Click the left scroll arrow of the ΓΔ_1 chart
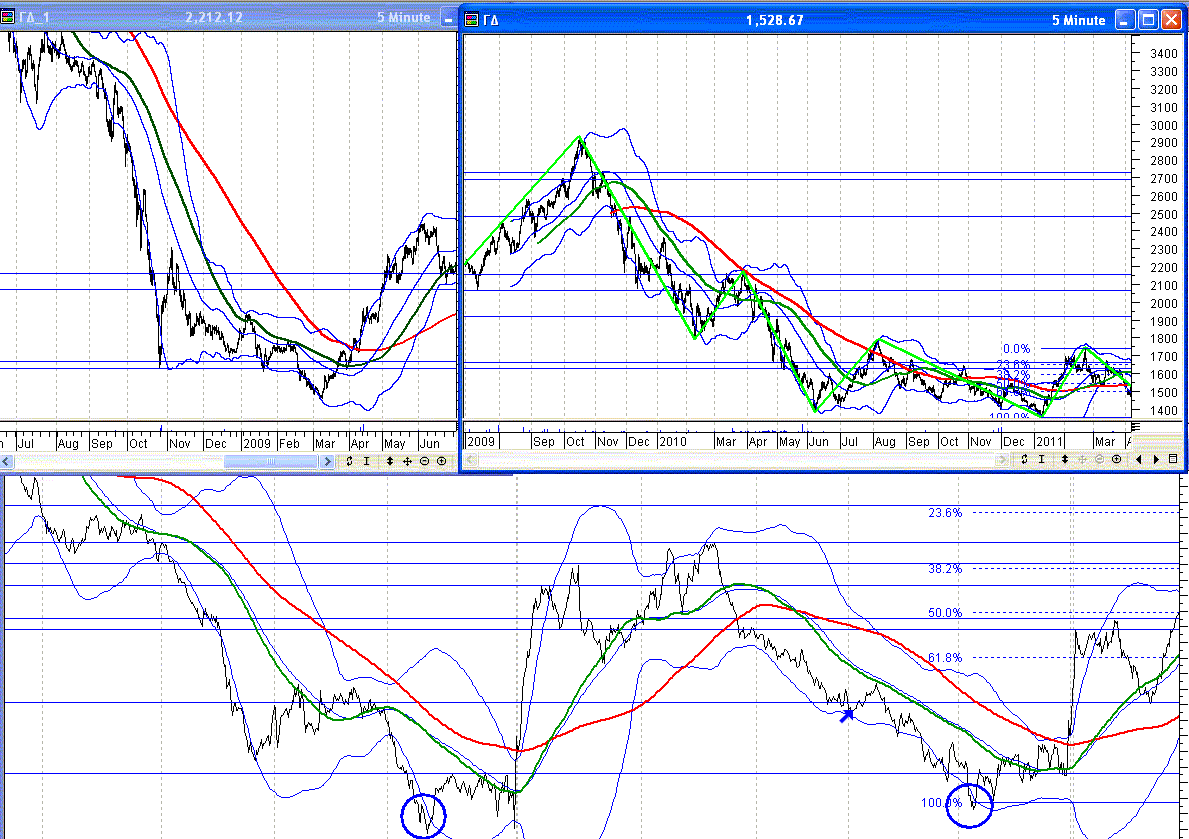 pyautogui.click(x=7, y=461)
